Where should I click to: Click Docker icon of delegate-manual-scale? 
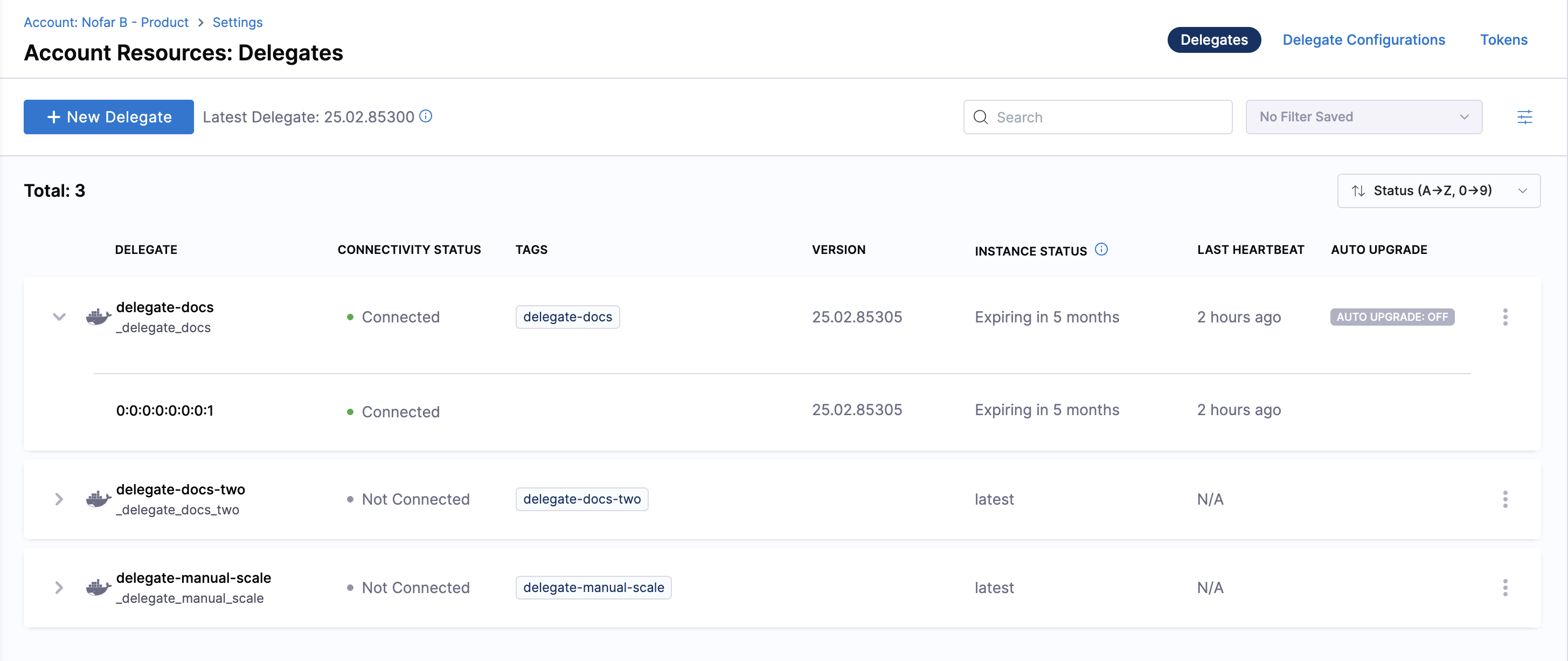point(98,587)
